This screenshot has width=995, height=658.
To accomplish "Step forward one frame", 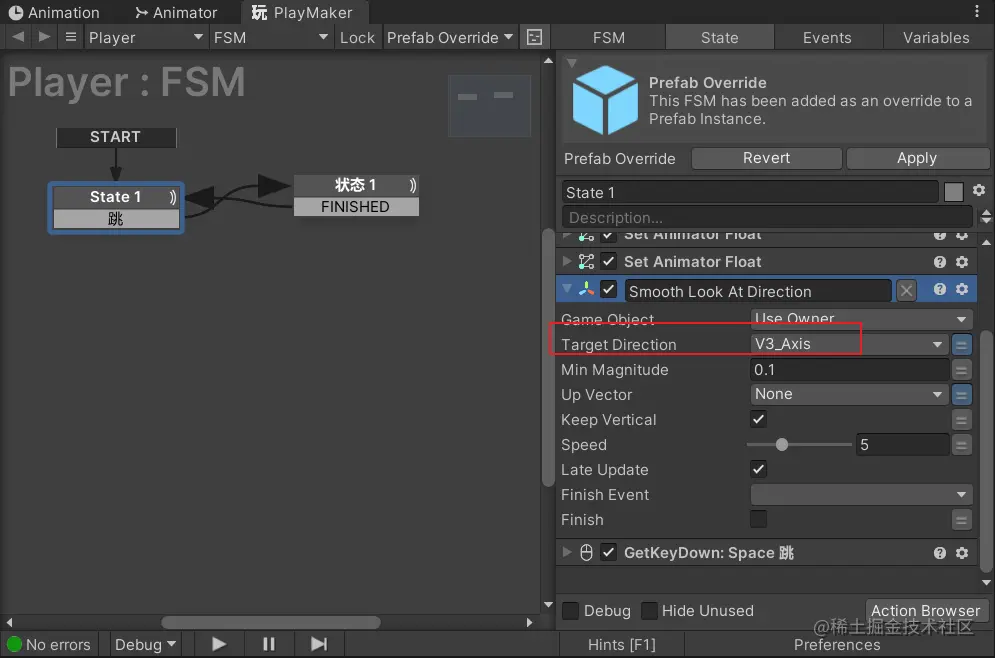I will coord(319,644).
